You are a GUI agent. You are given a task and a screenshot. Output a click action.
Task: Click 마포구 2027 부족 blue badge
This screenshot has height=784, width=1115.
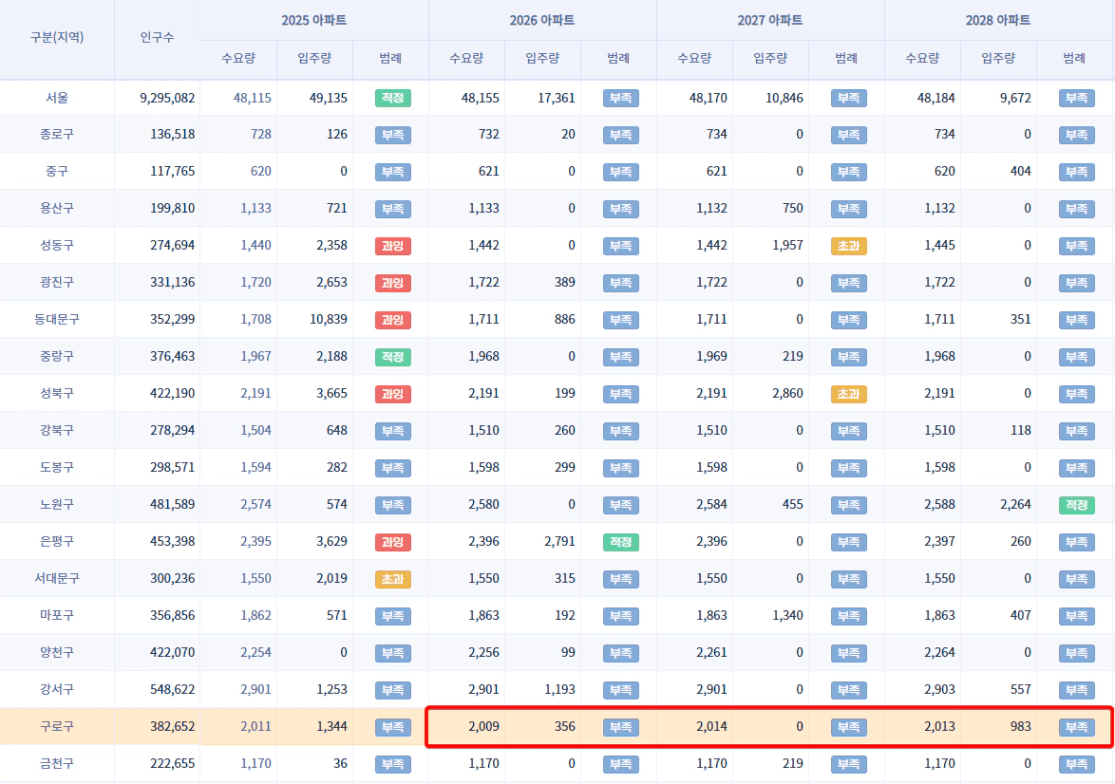(x=848, y=616)
